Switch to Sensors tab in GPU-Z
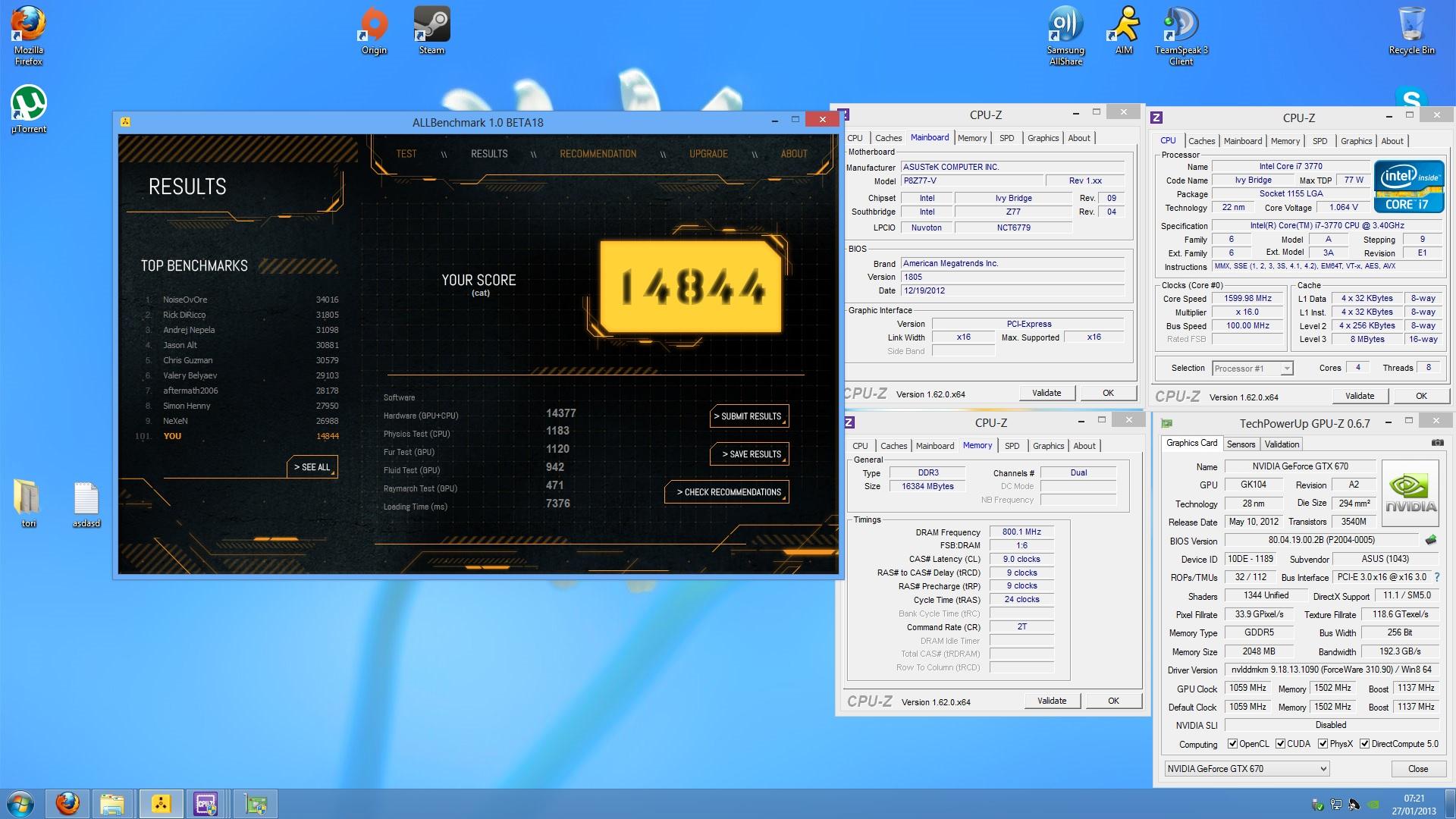1456x819 pixels. pyautogui.click(x=1241, y=444)
